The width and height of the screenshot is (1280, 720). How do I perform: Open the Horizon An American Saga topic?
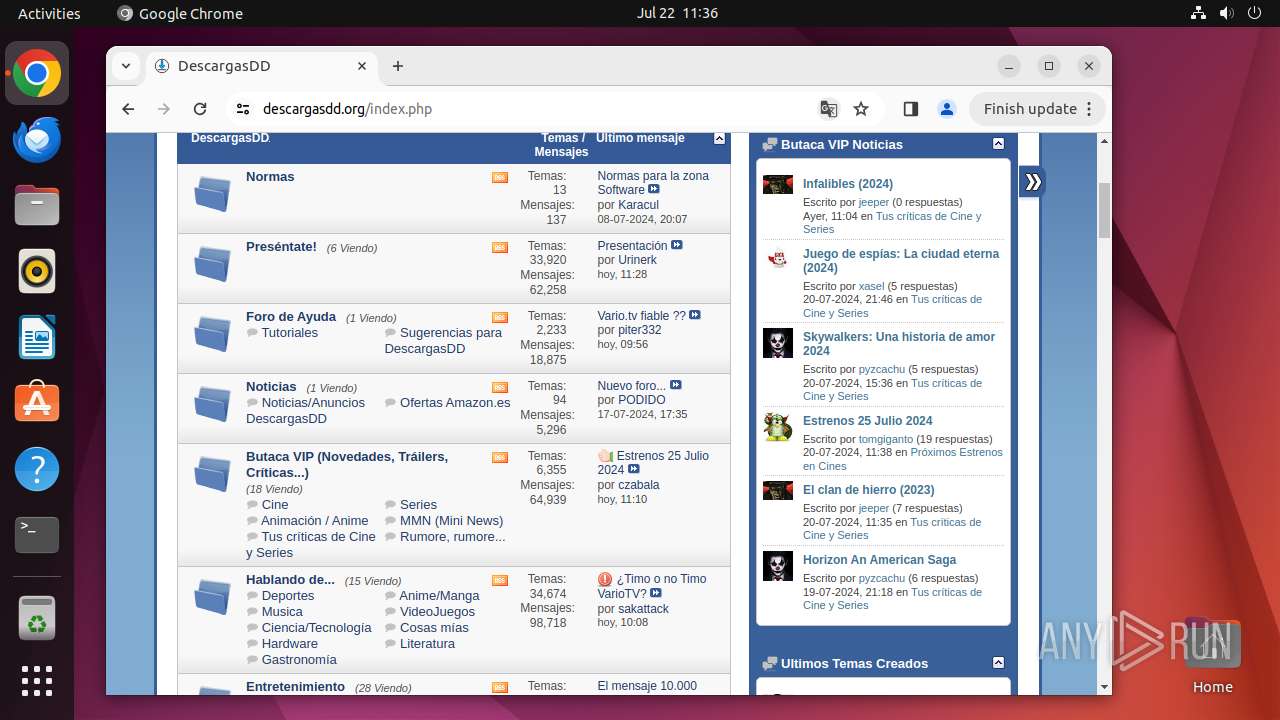[x=879, y=560]
